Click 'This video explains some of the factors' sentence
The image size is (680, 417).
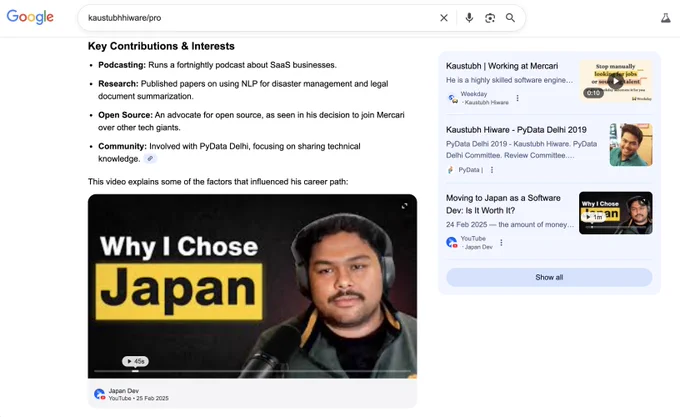pos(218,182)
